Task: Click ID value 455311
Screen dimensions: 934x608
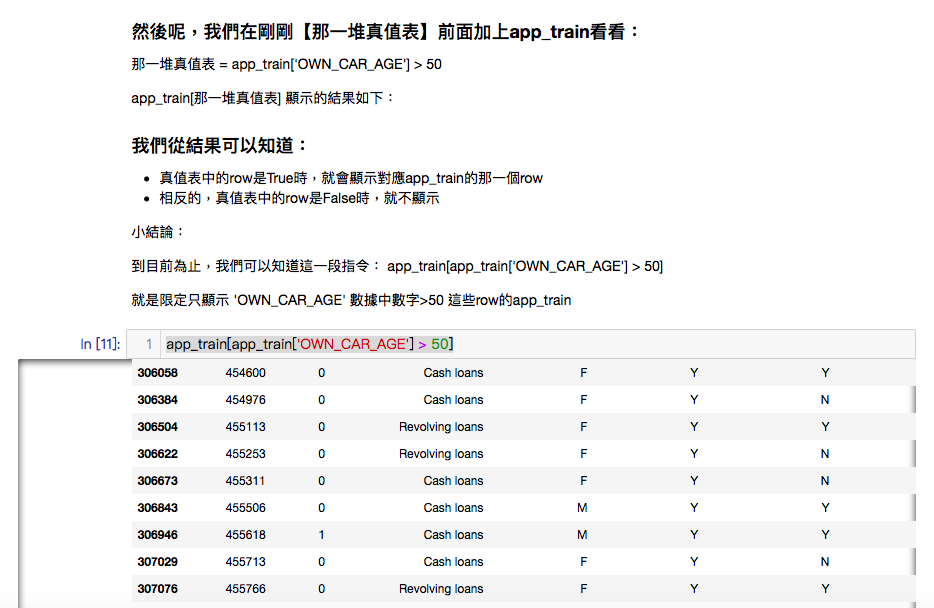Action: (x=245, y=481)
